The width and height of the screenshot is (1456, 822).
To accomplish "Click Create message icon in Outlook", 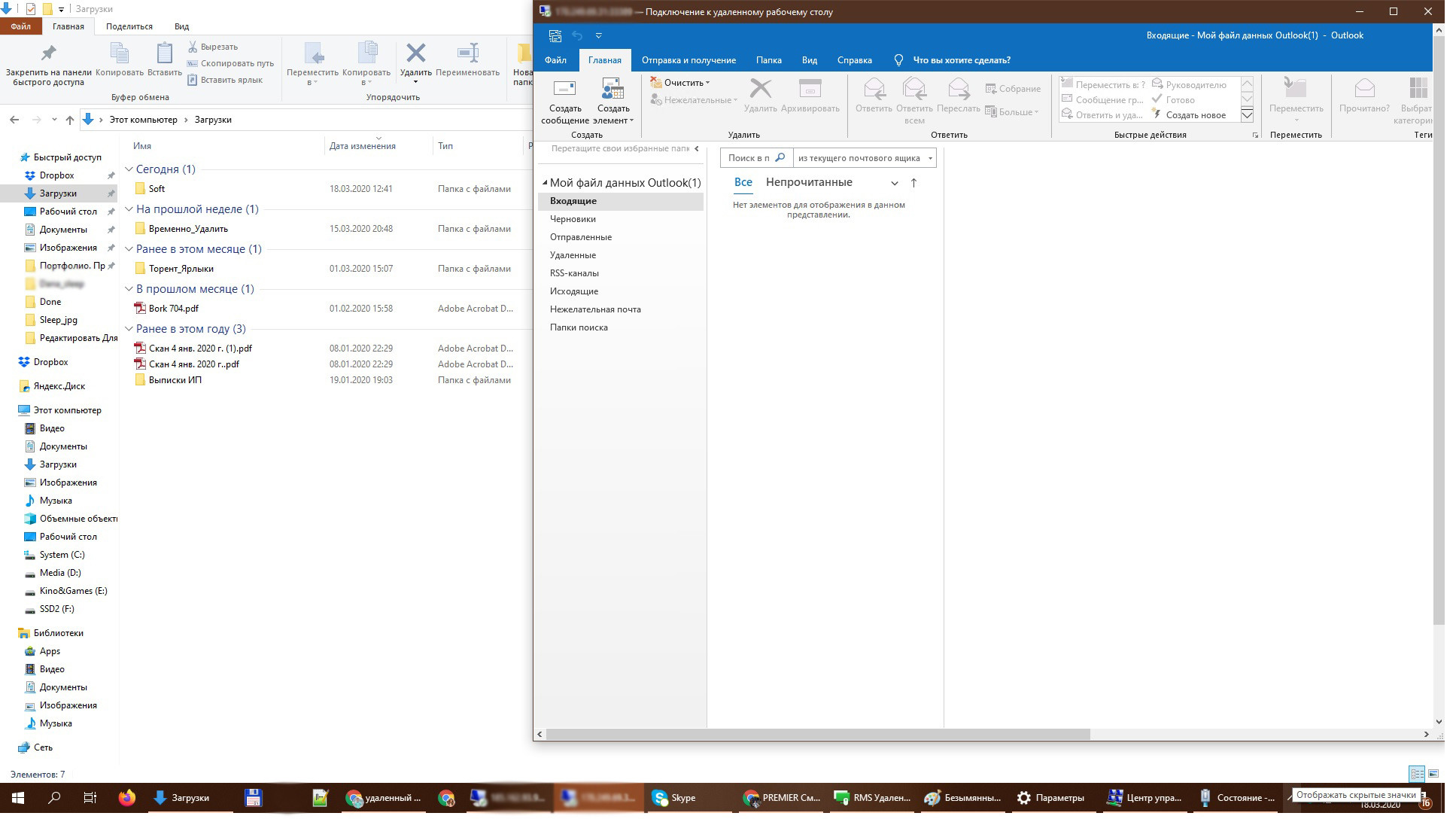I will pos(564,90).
